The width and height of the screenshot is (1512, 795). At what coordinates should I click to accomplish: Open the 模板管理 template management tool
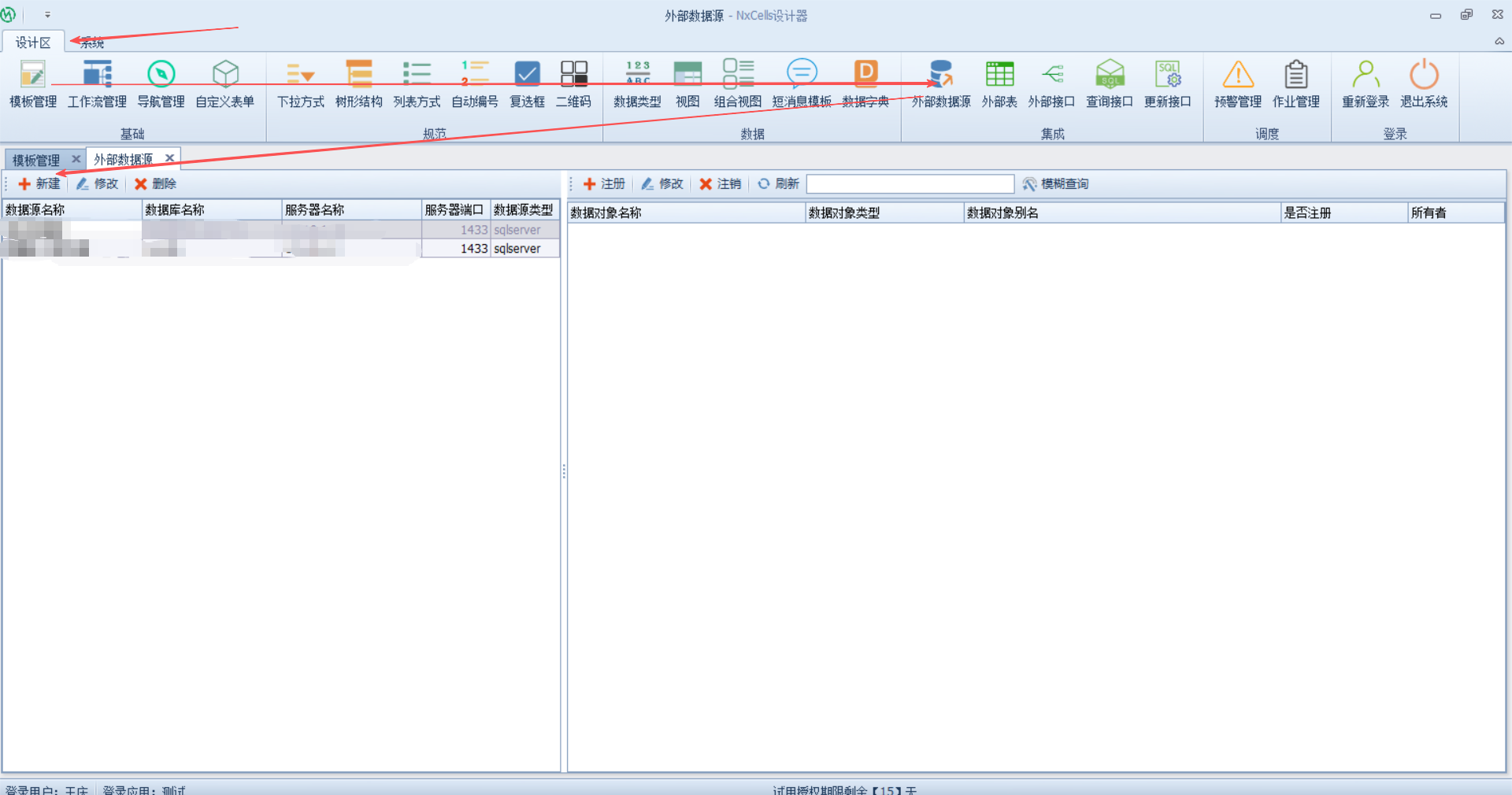(33, 83)
